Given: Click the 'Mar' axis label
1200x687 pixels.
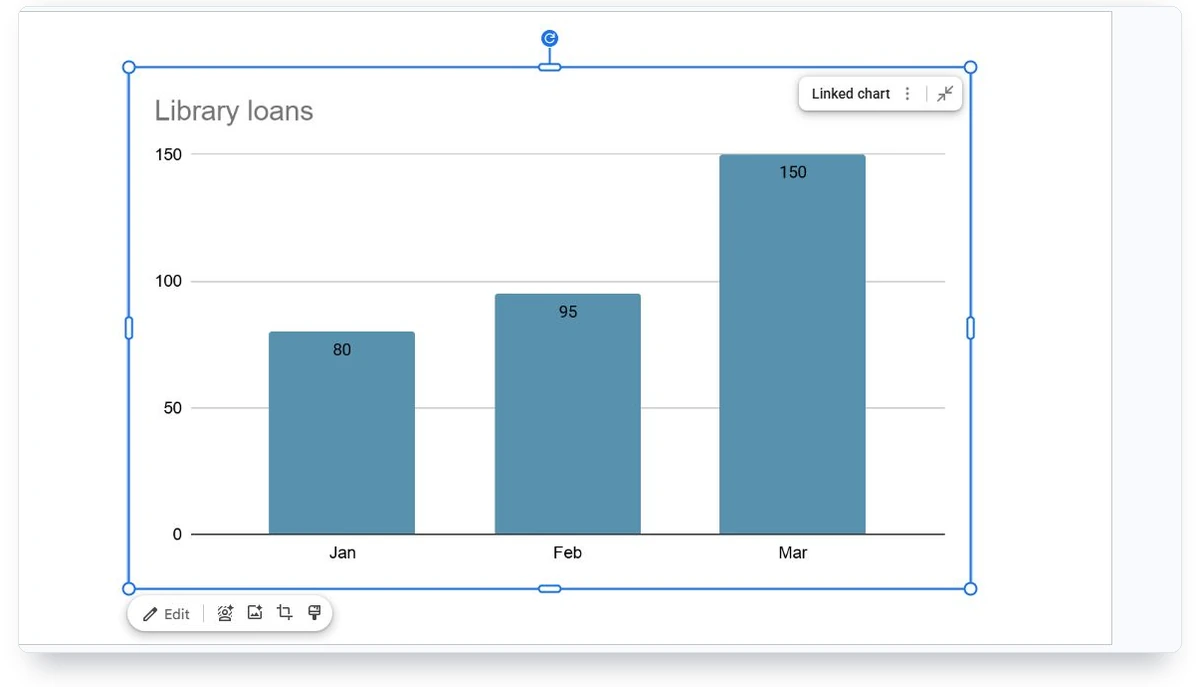Looking at the screenshot, I should 793,553.
